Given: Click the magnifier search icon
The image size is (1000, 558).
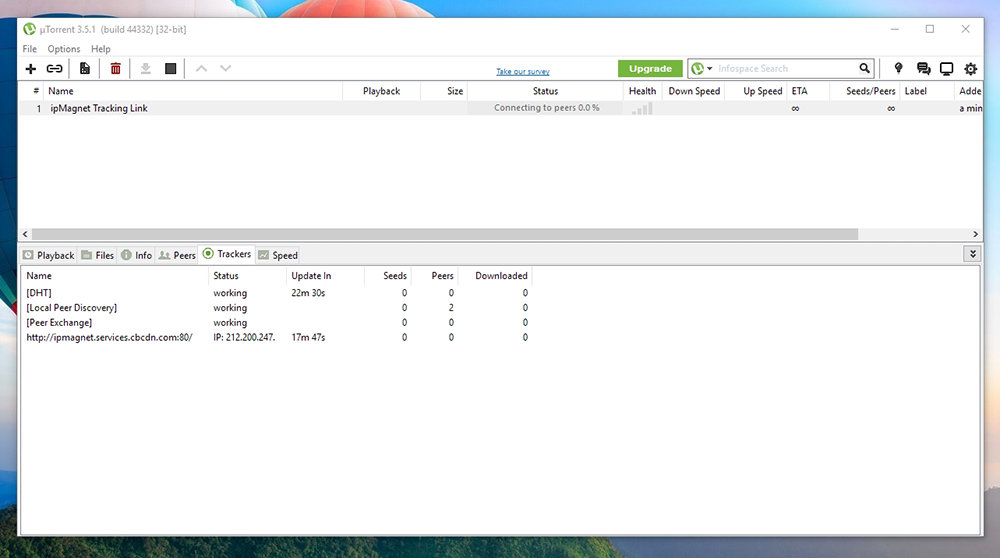Looking at the screenshot, I should (865, 69).
